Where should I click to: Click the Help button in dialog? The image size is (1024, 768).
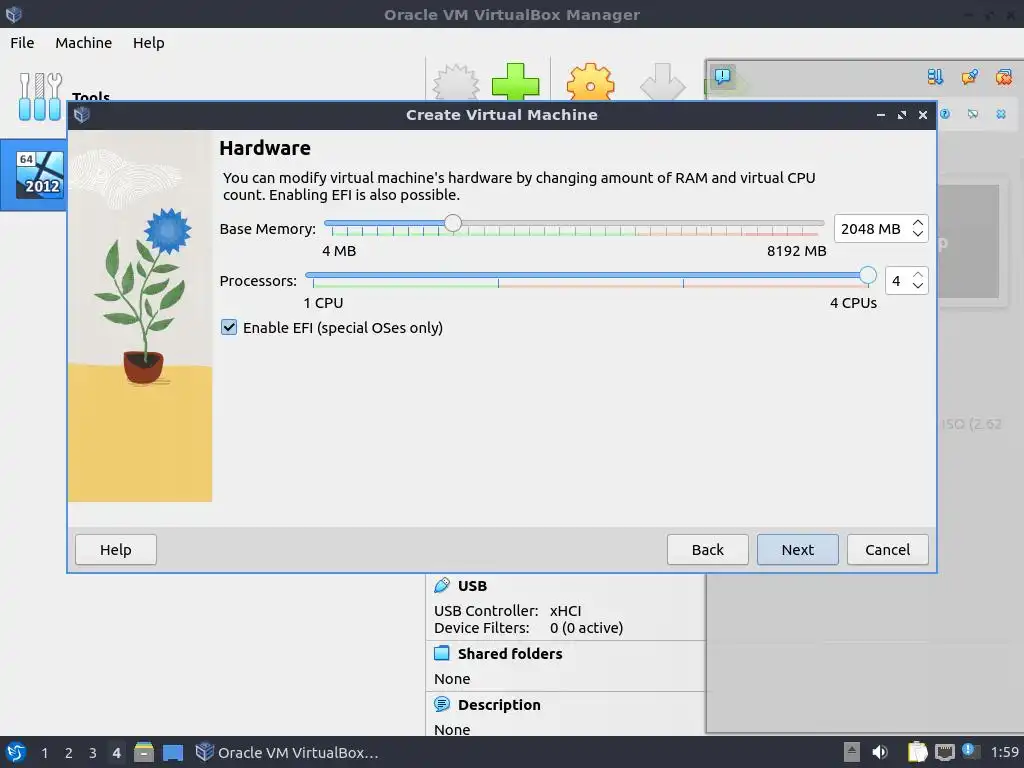click(116, 549)
